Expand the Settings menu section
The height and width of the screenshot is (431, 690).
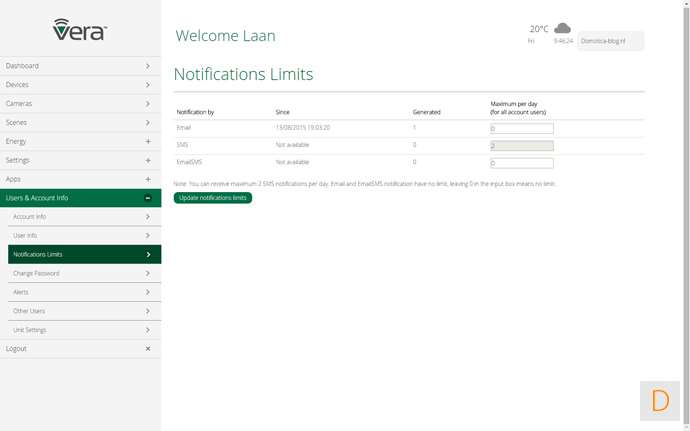(148, 160)
